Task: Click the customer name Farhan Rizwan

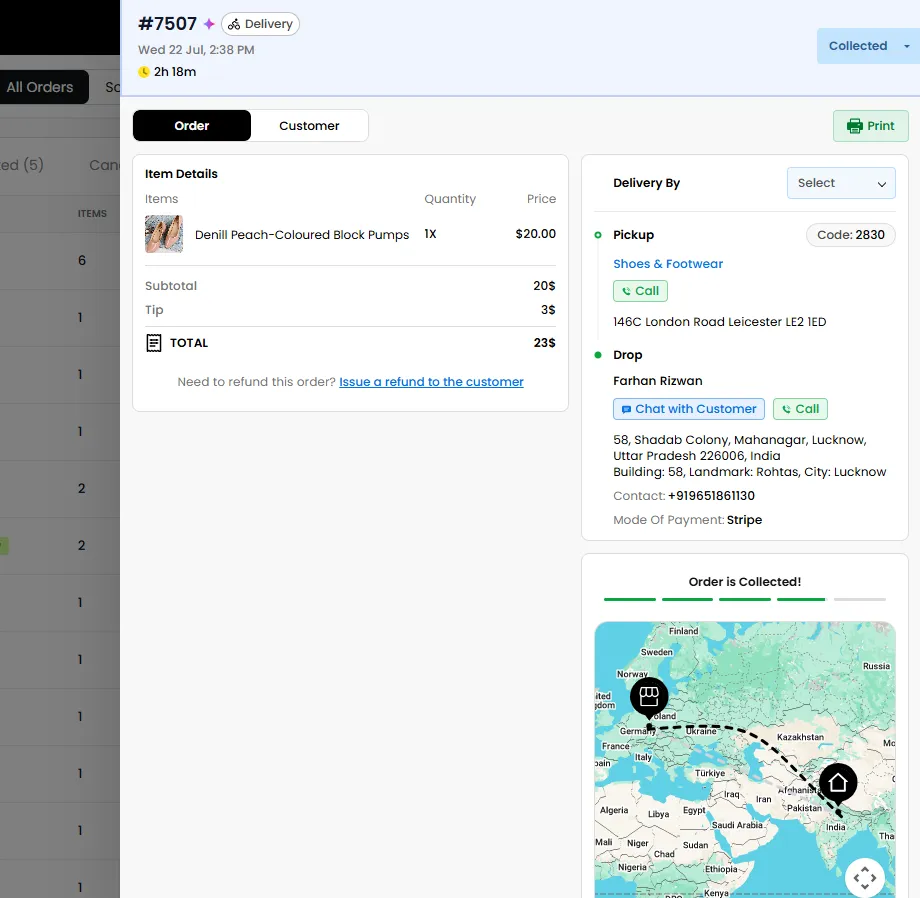Action: pyautogui.click(x=658, y=381)
